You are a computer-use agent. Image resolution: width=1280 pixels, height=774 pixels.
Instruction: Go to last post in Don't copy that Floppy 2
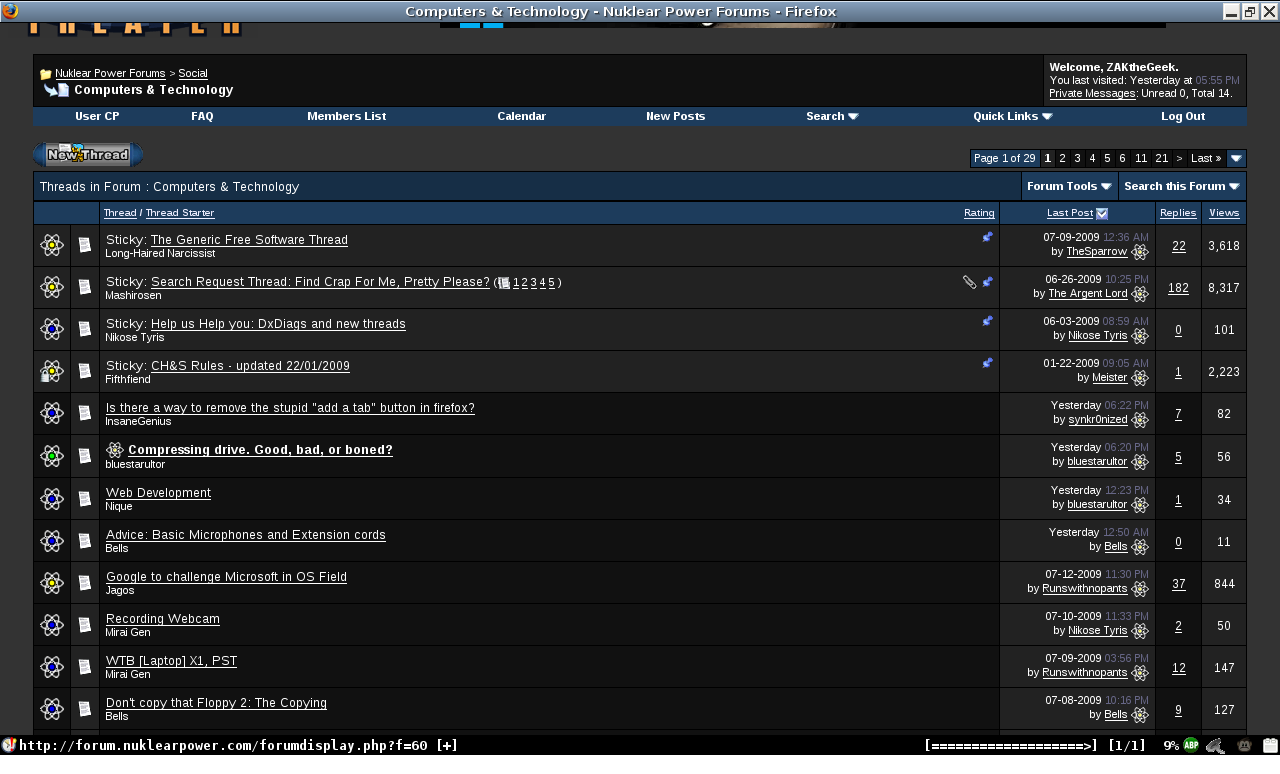tap(1140, 715)
